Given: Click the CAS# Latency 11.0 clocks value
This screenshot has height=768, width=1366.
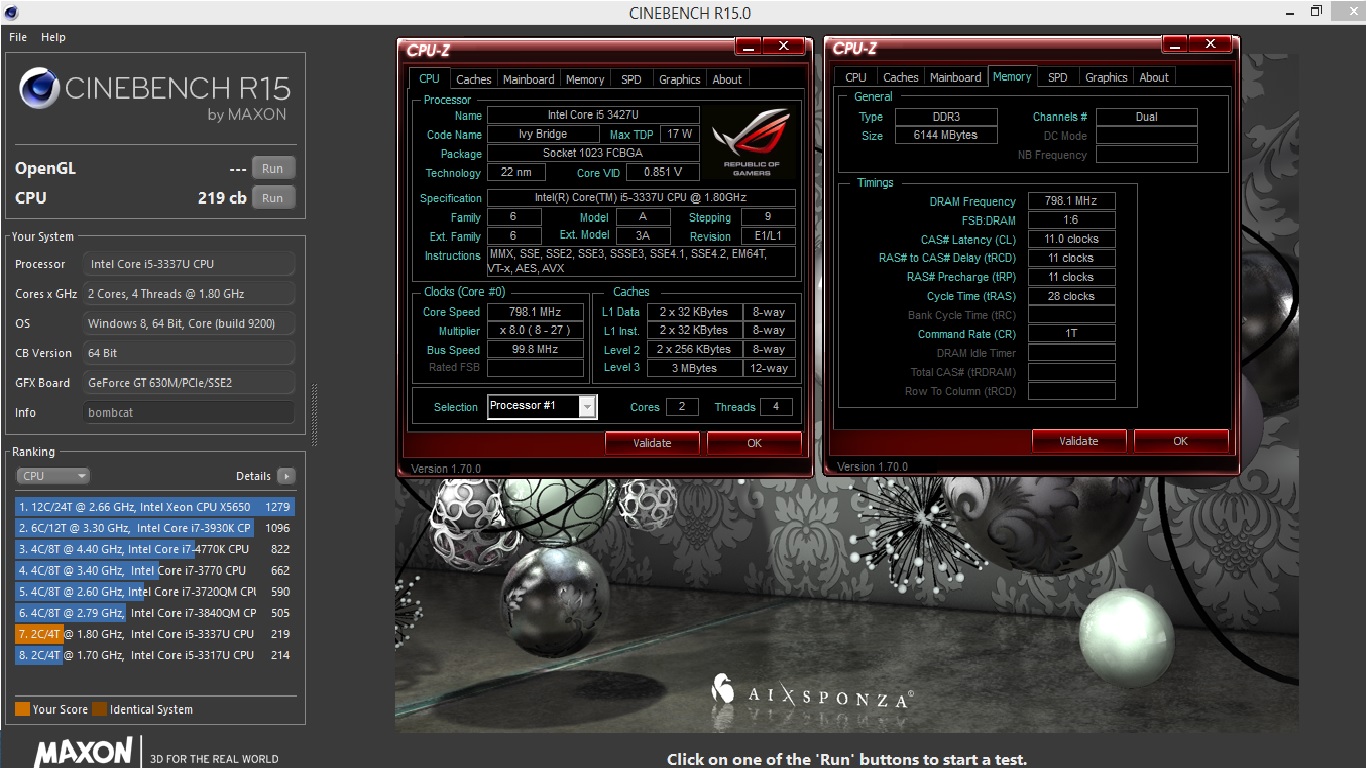Looking at the screenshot, I should (x=1071, y=239).
